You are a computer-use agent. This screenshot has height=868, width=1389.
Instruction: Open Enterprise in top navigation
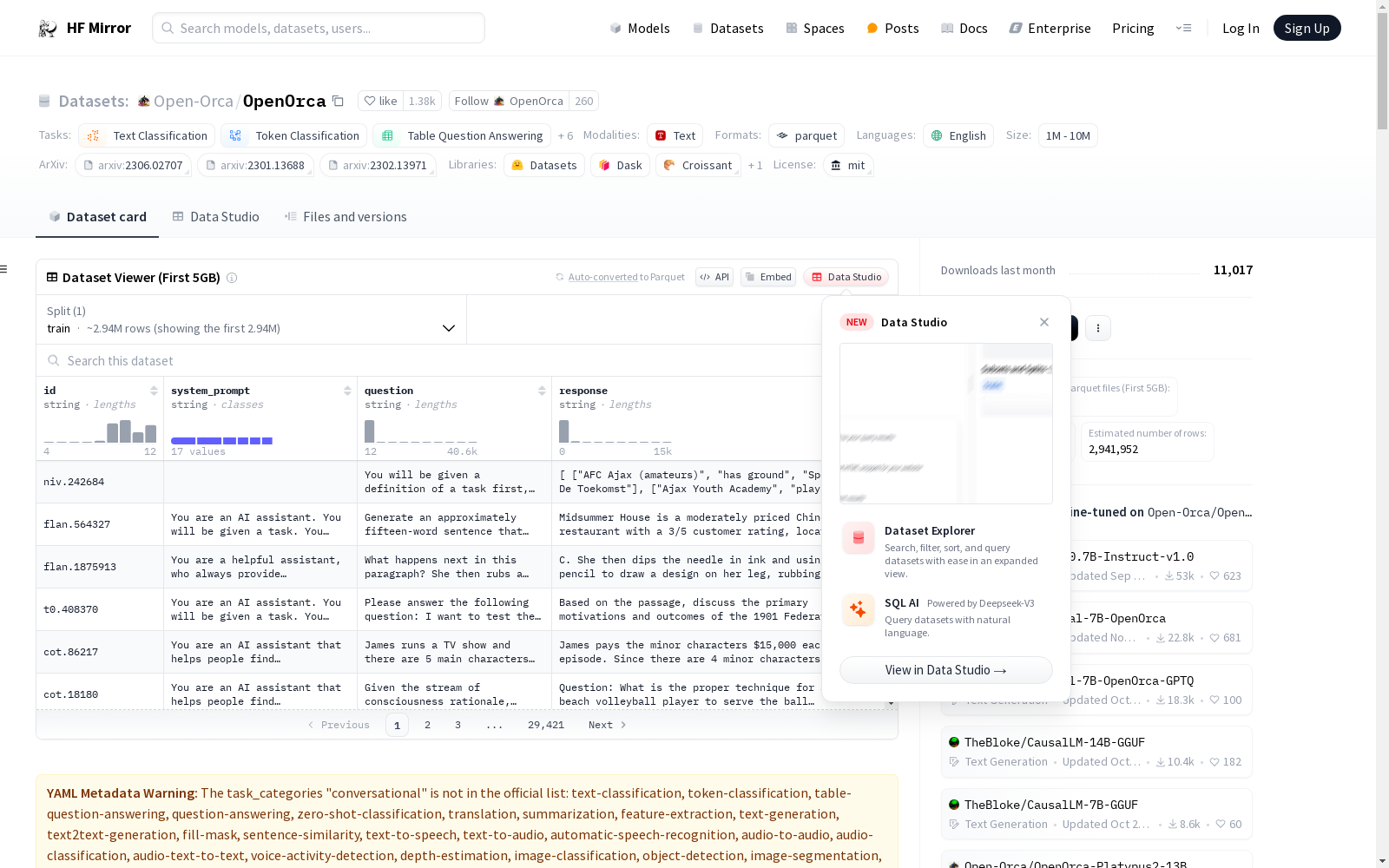pyautogui.click(x=1050, y=29)
